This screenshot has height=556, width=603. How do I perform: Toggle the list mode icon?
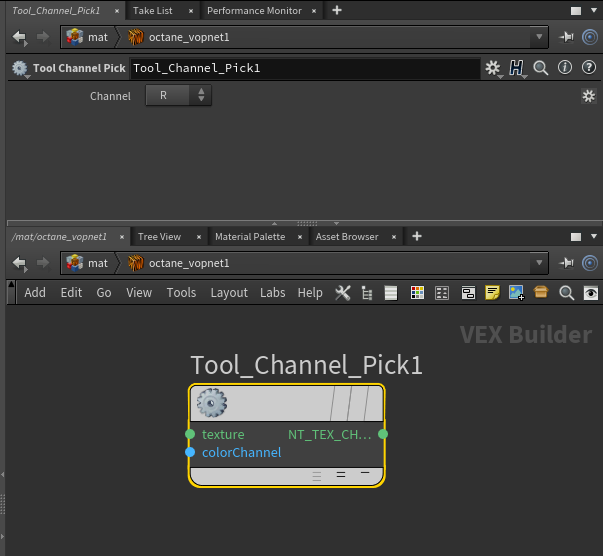click(x=391, y=293)
